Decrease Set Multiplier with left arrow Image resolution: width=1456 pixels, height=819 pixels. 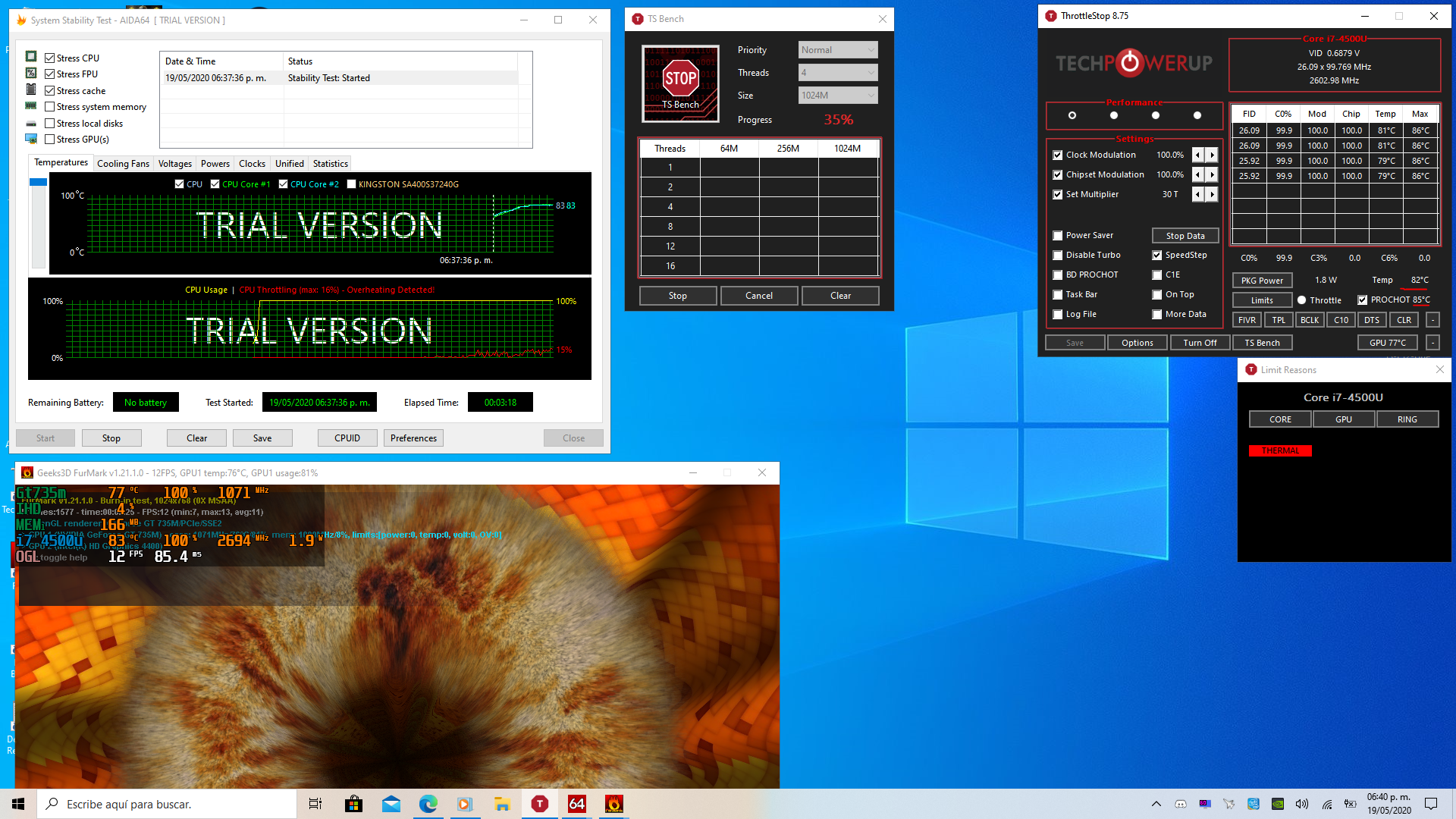coord(1198,194)
